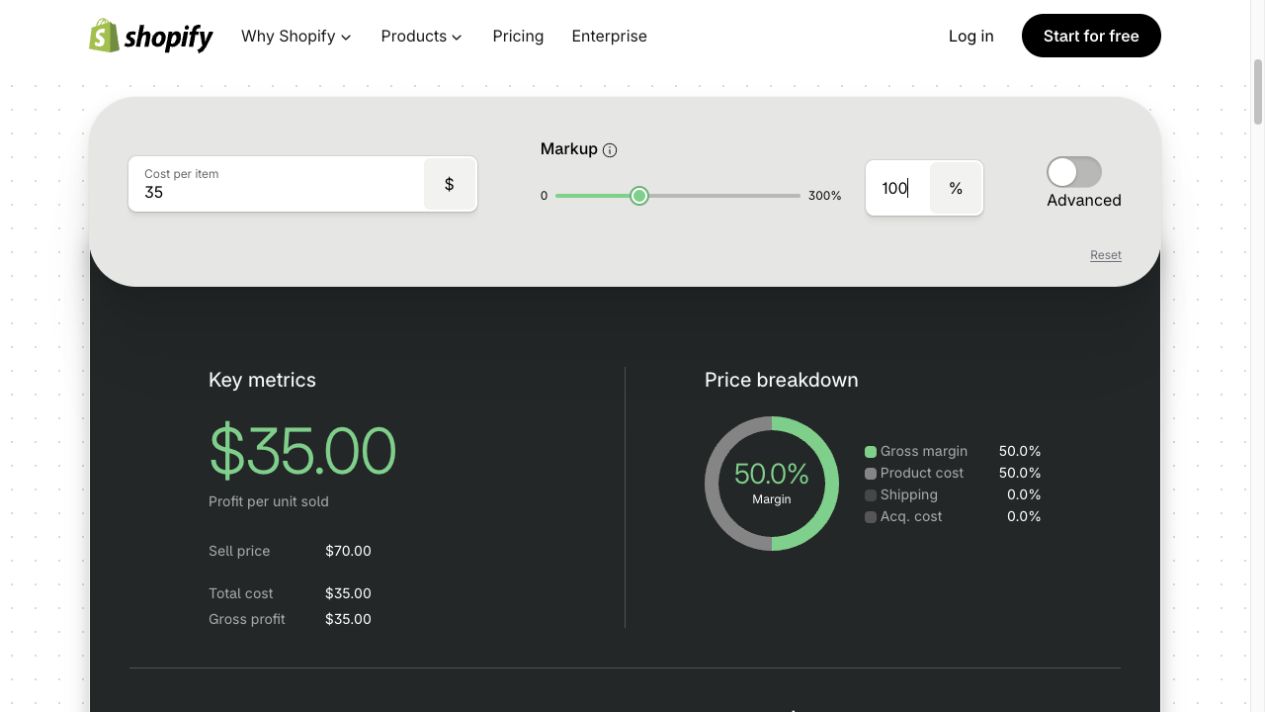Expand the Products menu
1265x712 pixels.
click(421, 36)
